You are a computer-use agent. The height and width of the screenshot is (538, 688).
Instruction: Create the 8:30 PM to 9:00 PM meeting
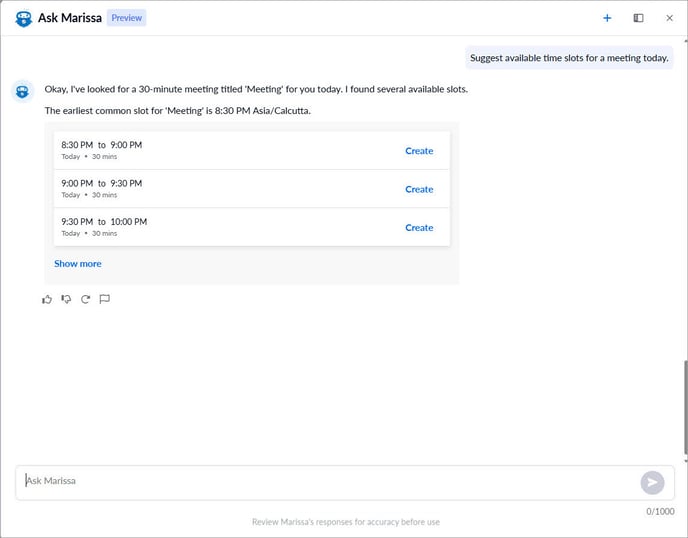(x=419, y=151)
